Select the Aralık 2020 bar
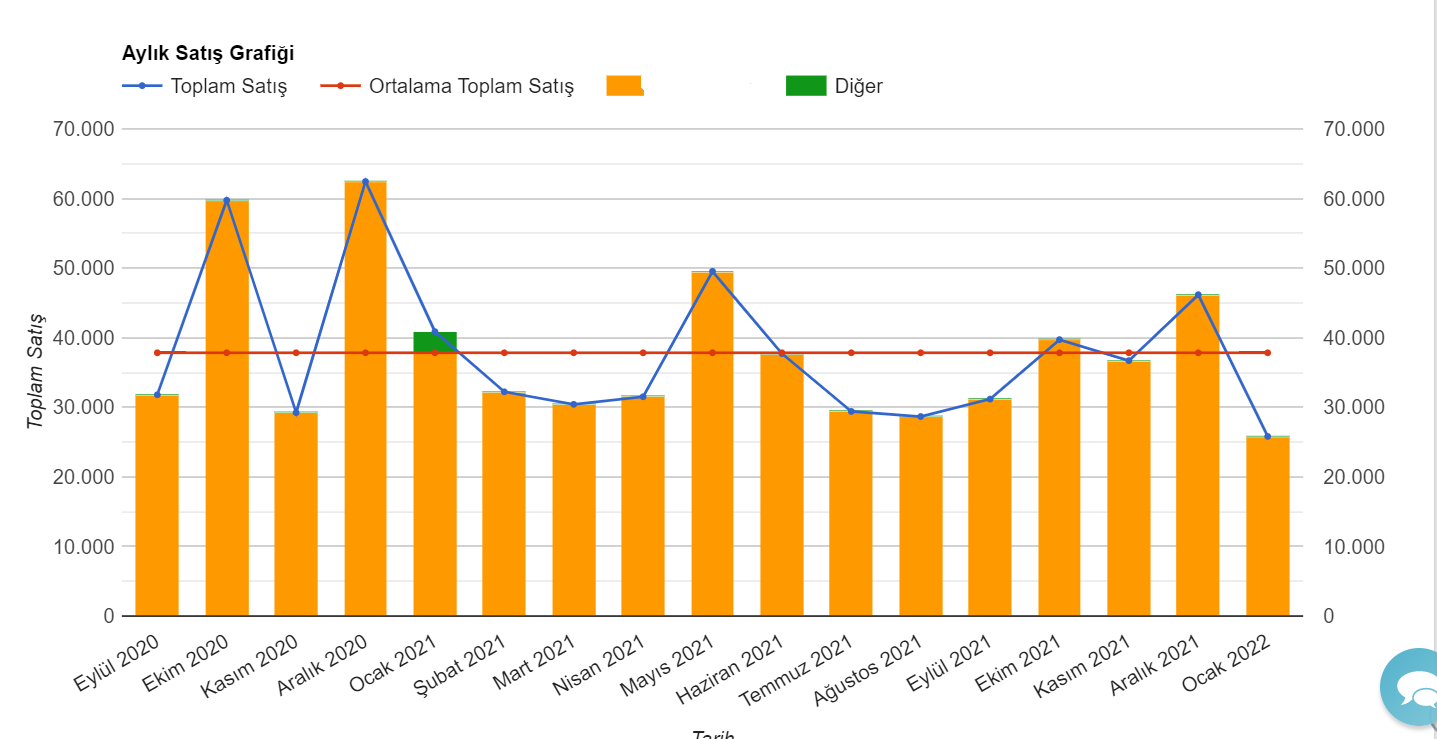 click(x=365, y=399)
